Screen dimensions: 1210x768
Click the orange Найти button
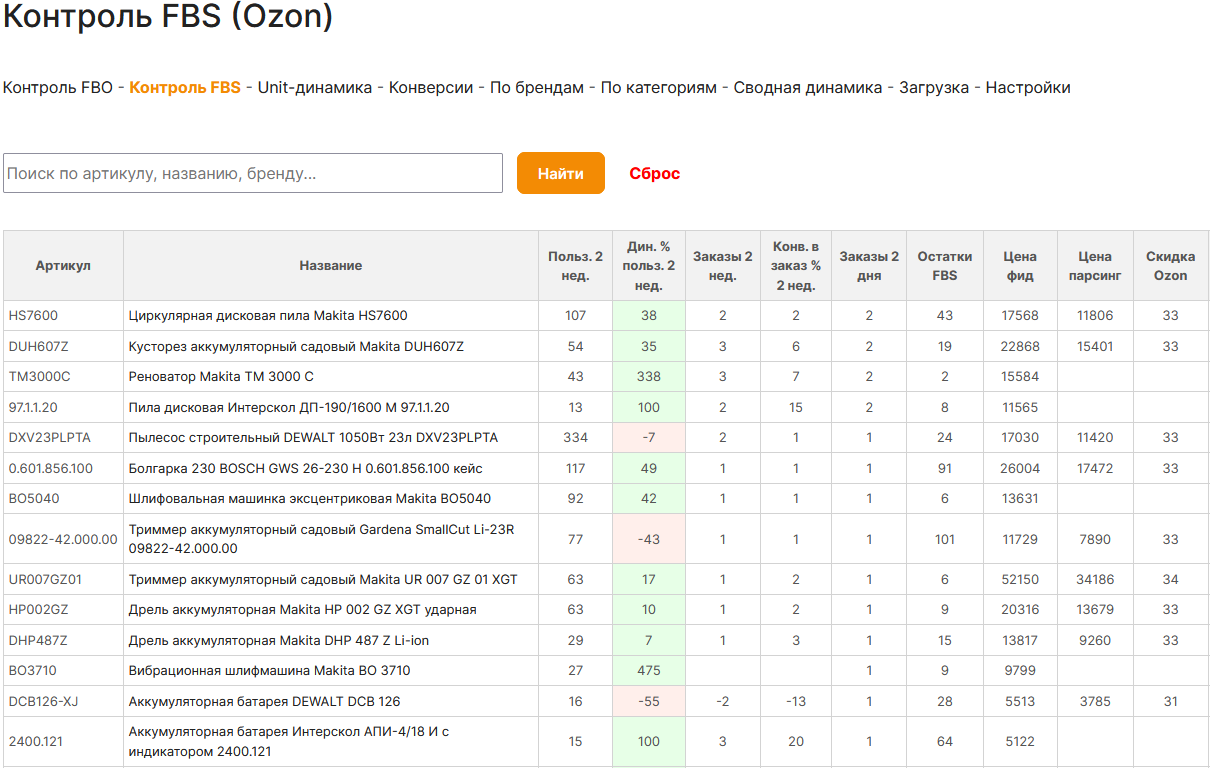point(561,173)
